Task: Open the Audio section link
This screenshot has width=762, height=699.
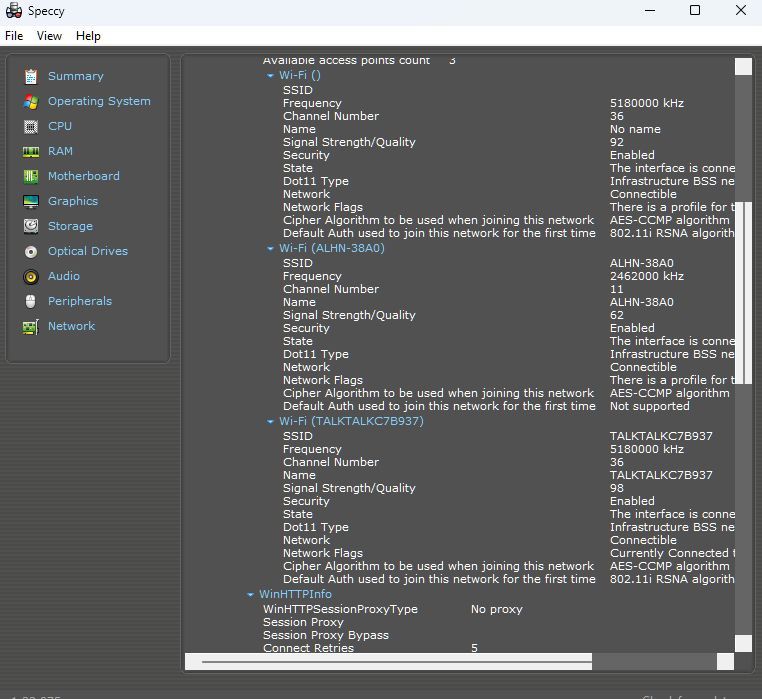Action: [x=64, y=276]
